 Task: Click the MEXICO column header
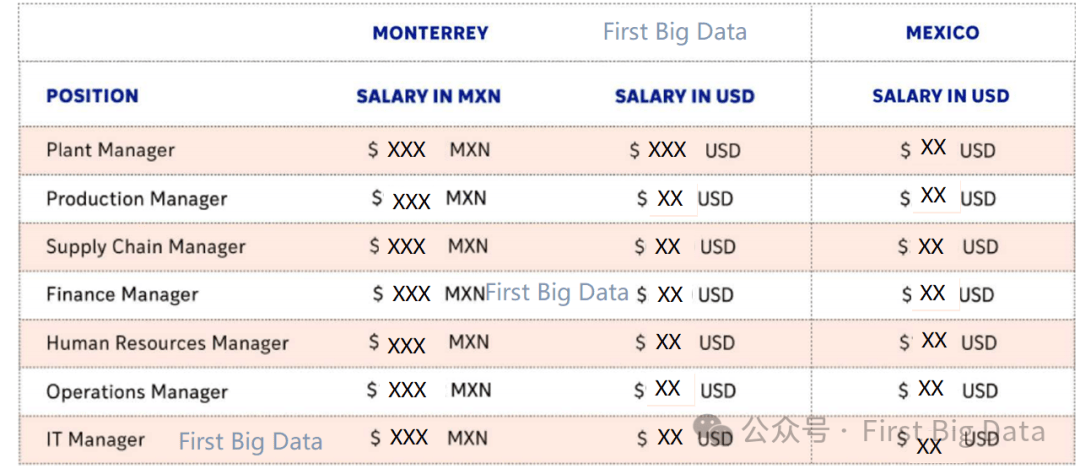pos(942,33)
